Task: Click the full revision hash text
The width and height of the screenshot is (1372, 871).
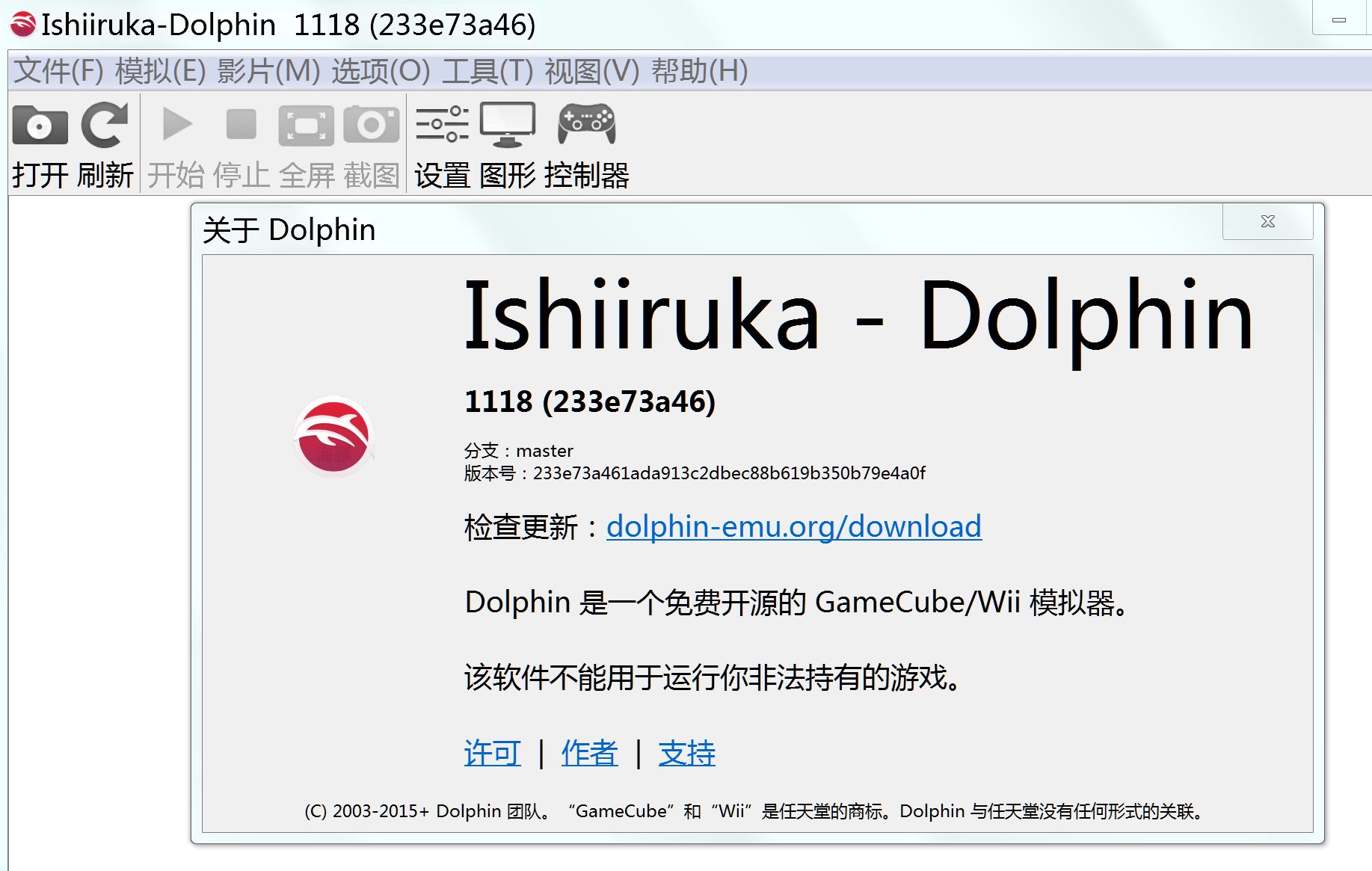Action: pyautogui.click(x=729, y=473)
